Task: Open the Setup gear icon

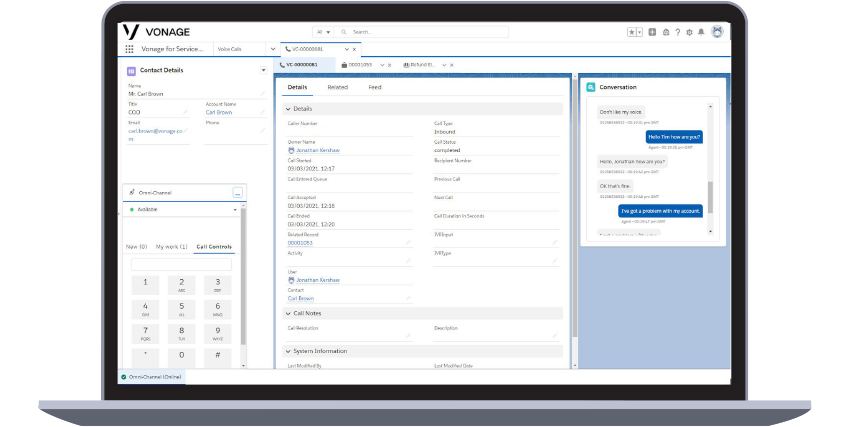Action: (x=689, y=32)
